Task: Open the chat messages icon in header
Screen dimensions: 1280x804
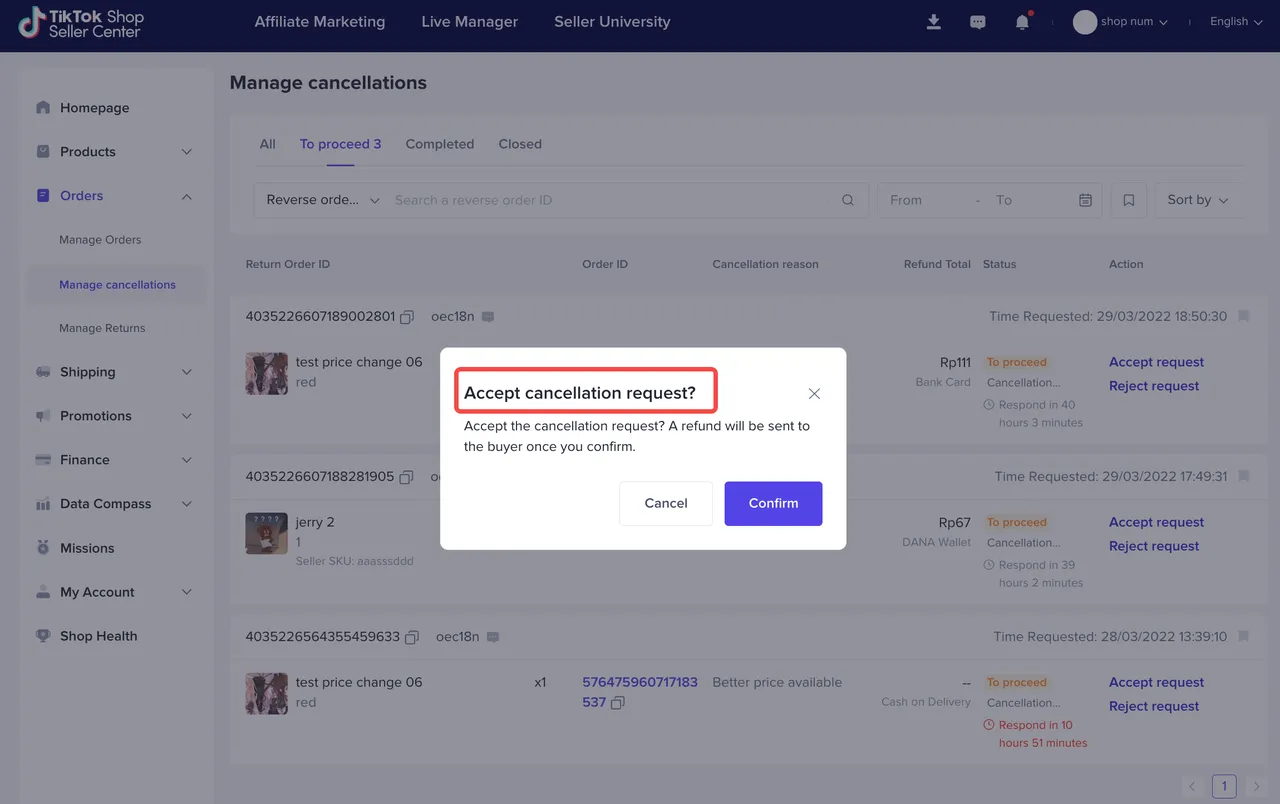Action: (x=978, y=22)
